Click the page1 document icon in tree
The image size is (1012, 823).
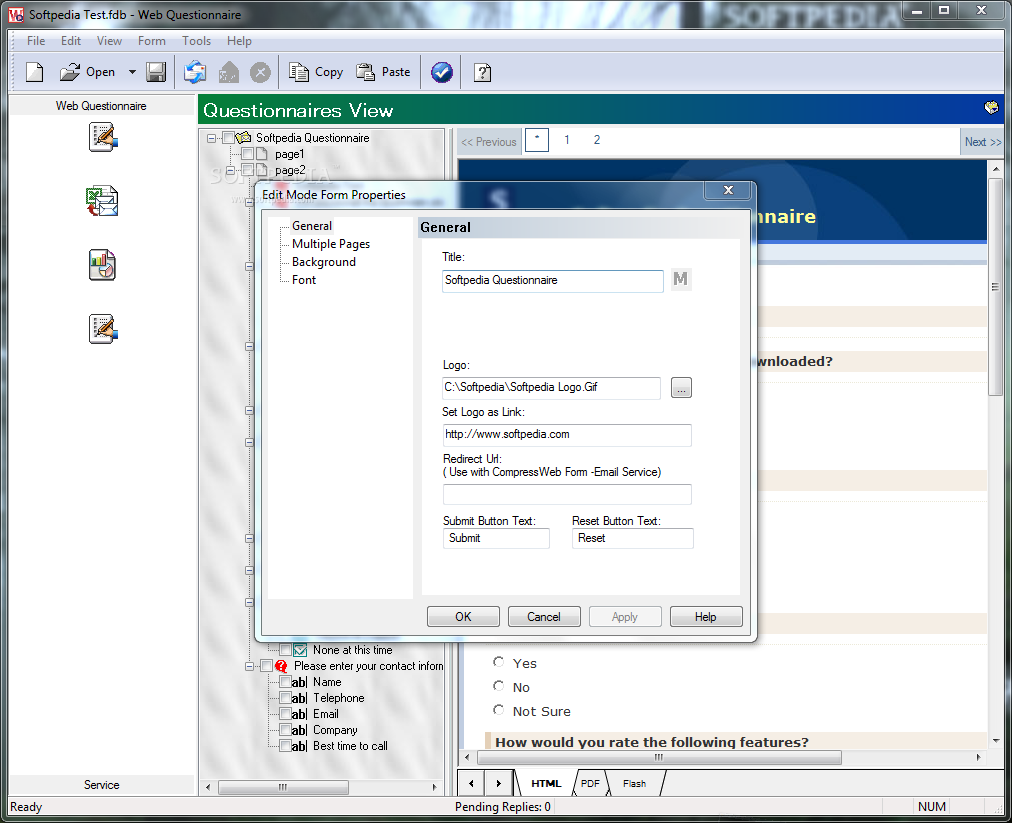[x=261, y=154]
